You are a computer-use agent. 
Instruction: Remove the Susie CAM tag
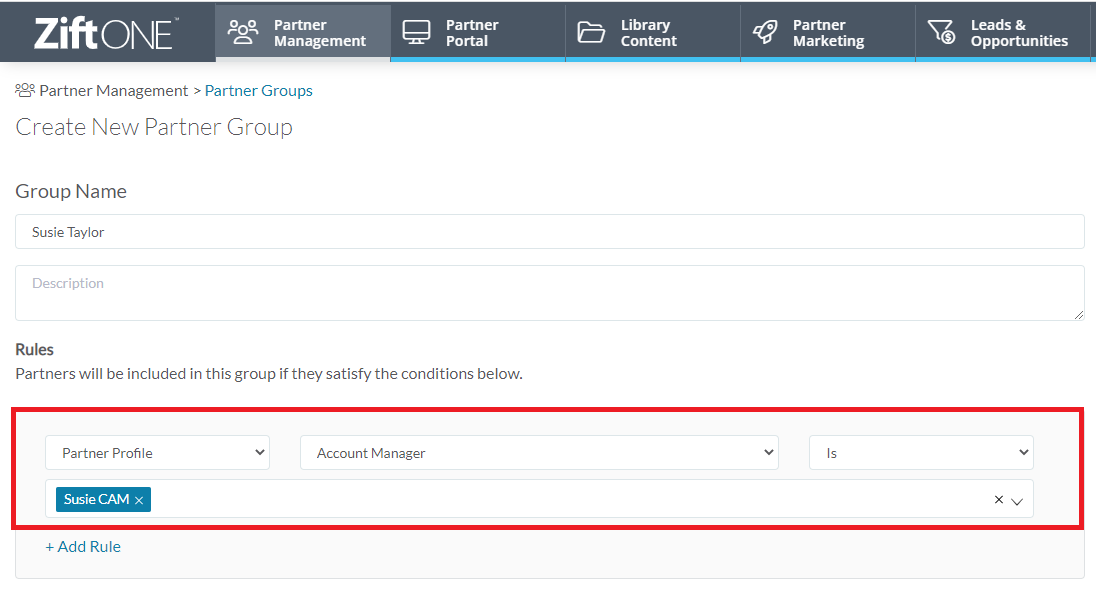click(139, 500)
